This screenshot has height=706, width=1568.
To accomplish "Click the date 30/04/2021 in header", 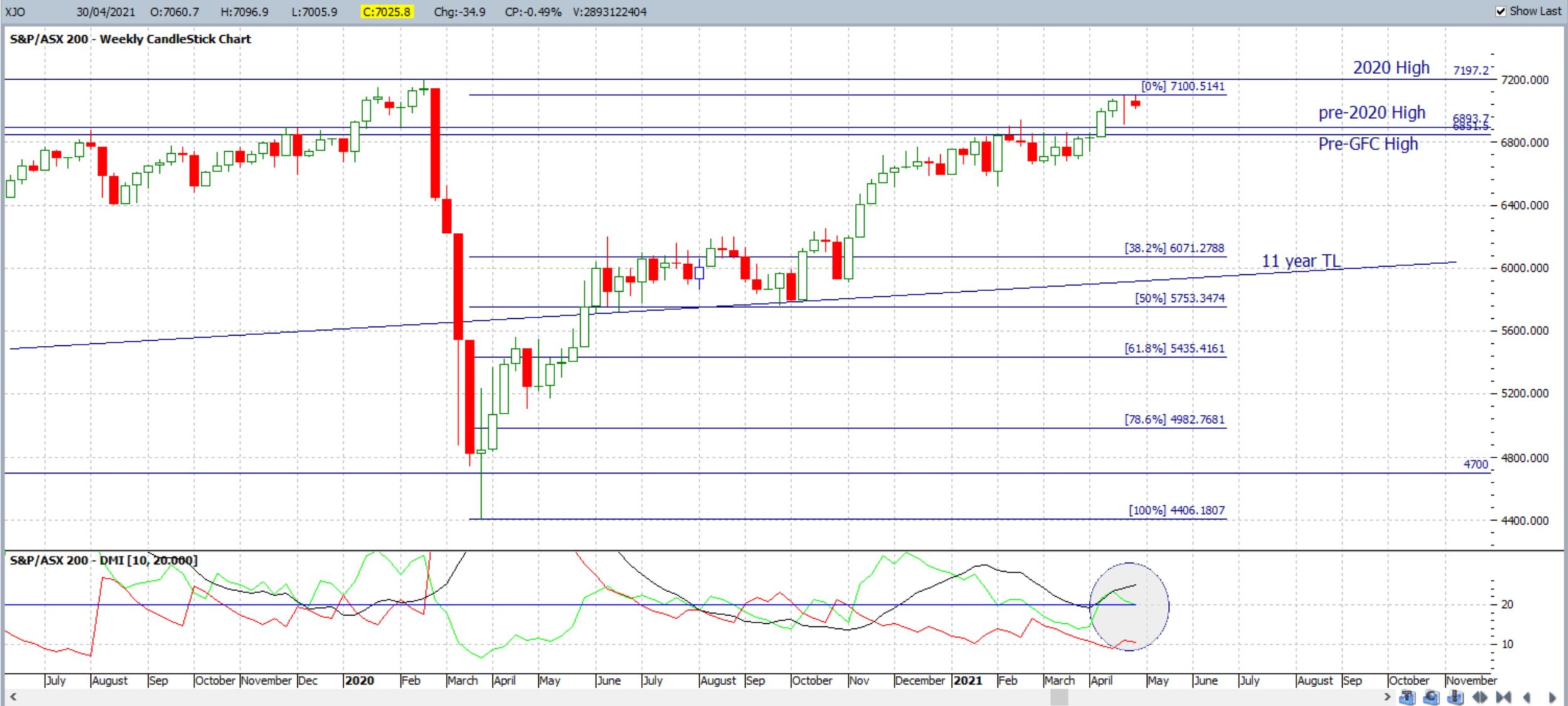I will click(x=105, y=12).
